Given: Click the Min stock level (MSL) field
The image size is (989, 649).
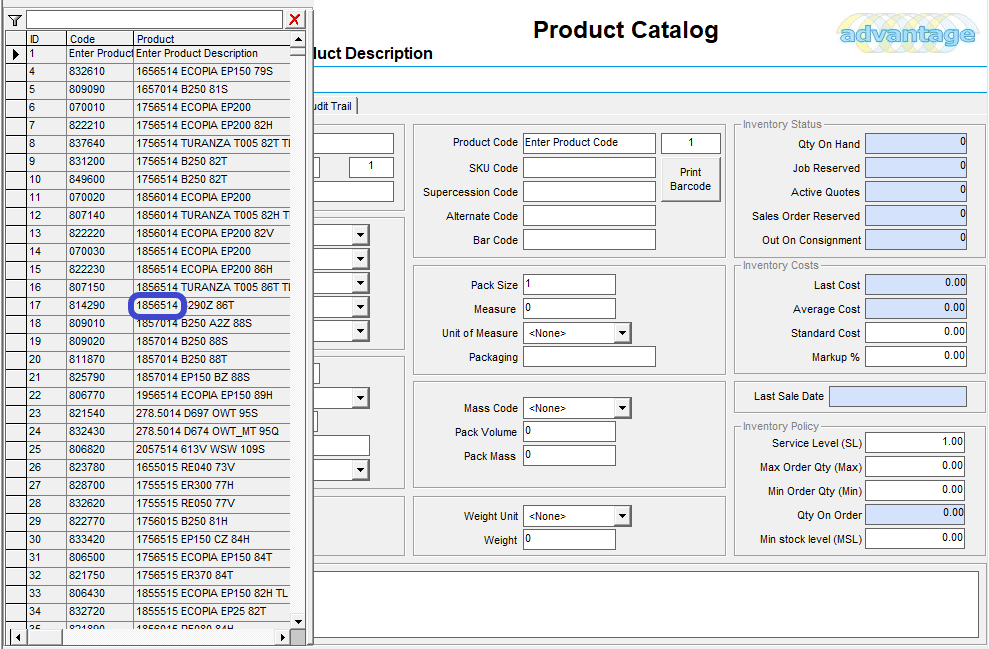Looking at the screenshot, I should [x=915, y=539].
